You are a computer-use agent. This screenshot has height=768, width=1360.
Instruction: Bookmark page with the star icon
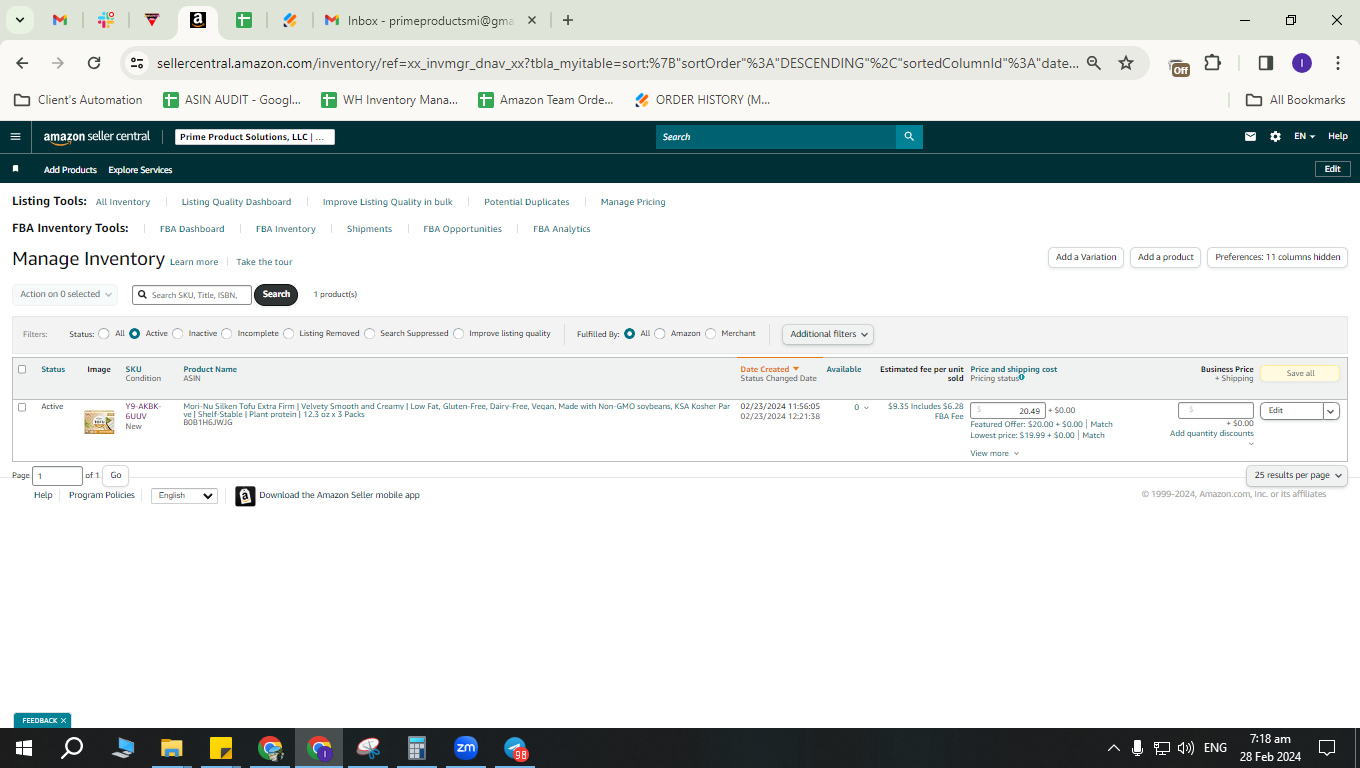1126,63
